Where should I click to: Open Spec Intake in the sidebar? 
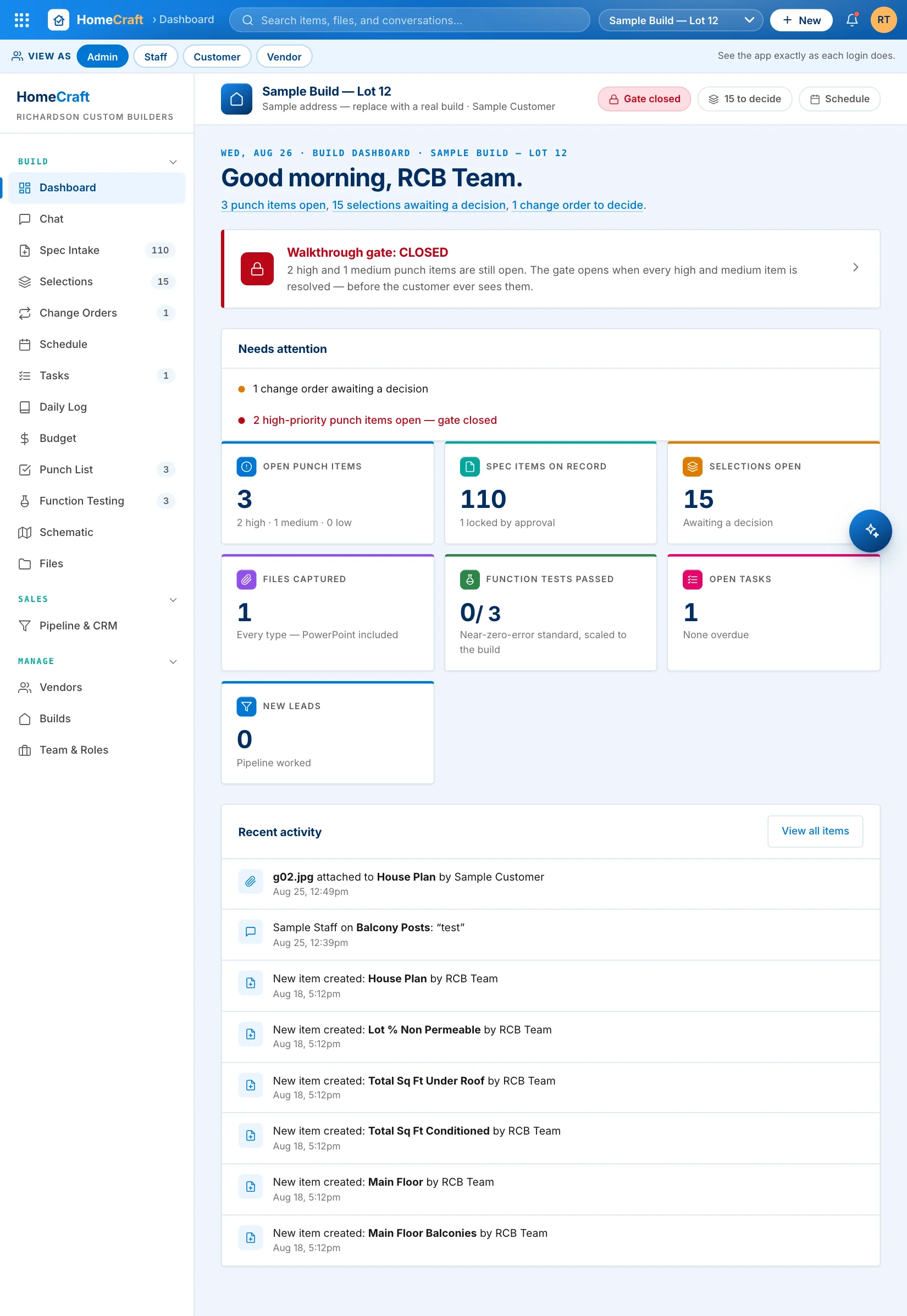point(97,250)
